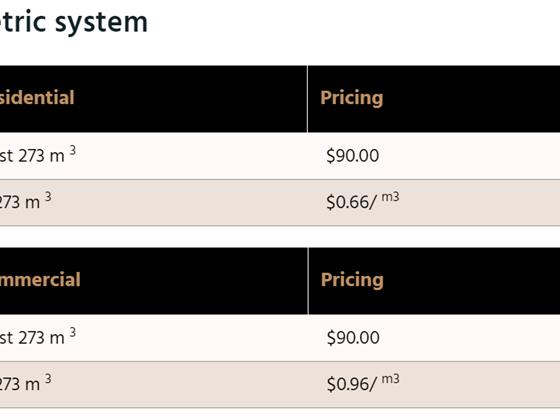Click the $90.00 price in the Residential table

click(x=352, y=156)
